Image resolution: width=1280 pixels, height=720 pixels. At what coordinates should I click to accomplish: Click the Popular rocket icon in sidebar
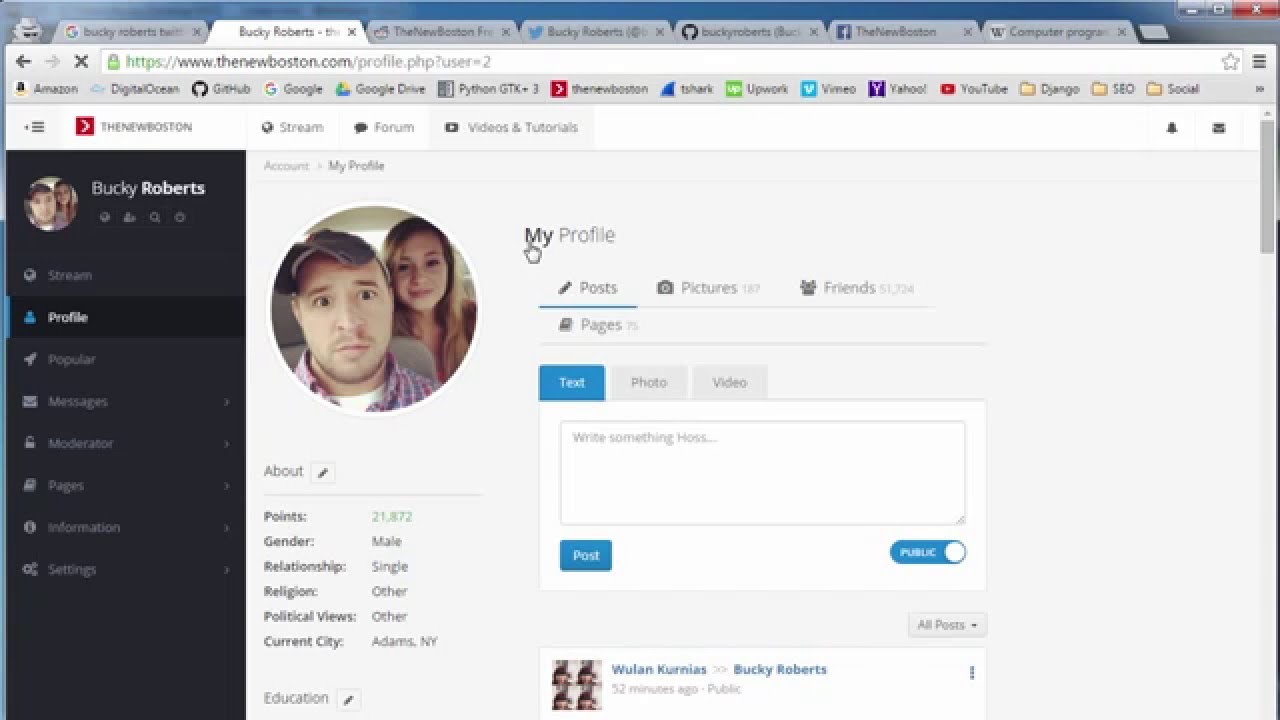point(30,359)
